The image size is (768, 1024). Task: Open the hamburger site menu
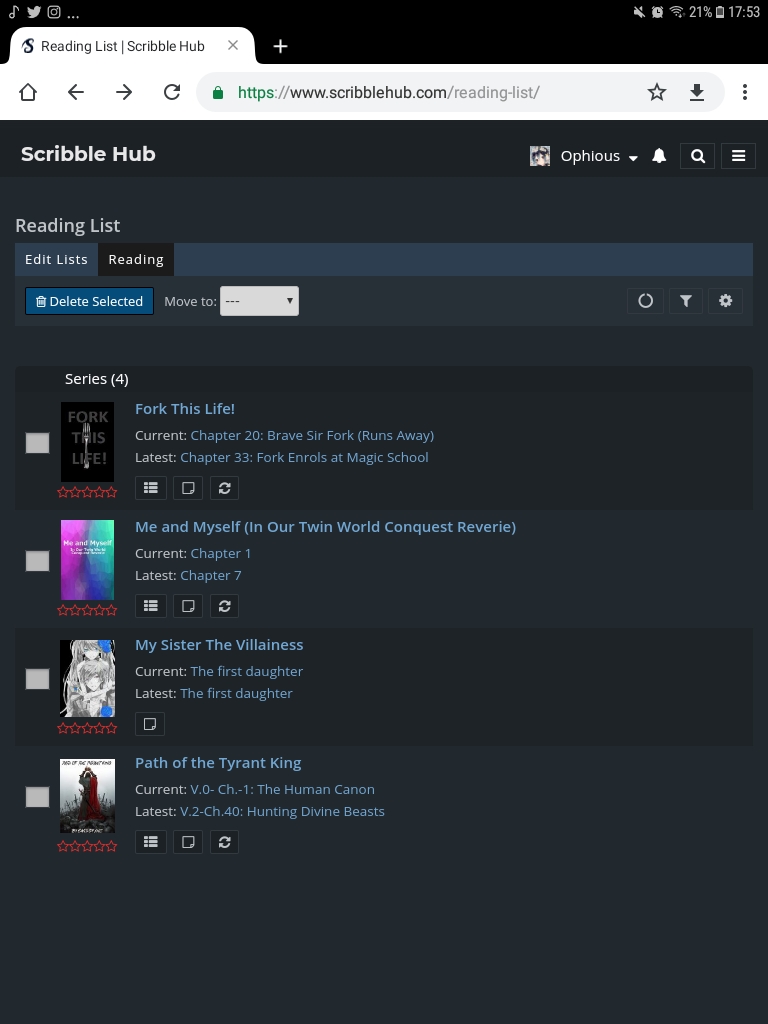pos(739,156)
